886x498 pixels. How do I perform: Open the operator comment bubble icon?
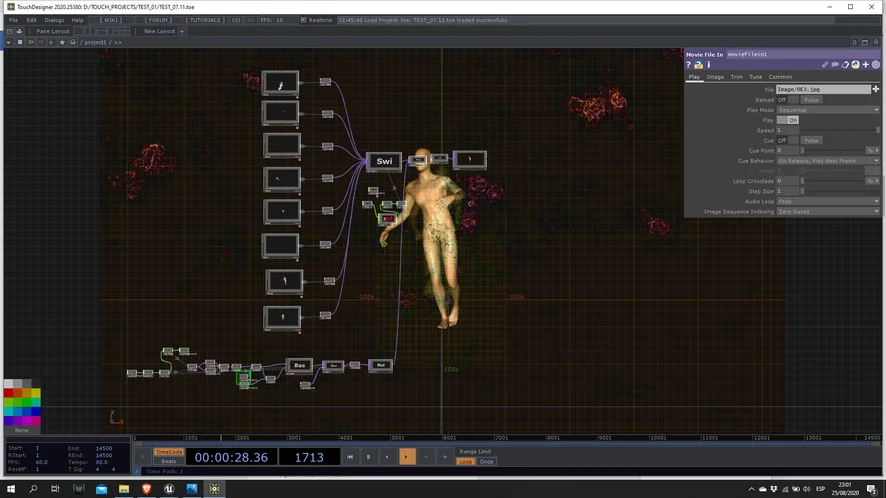point(835,64)
